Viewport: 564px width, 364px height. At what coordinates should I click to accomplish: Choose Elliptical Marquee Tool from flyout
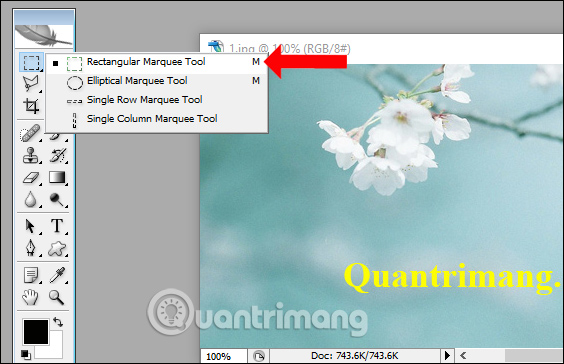(x=157, y=81)
